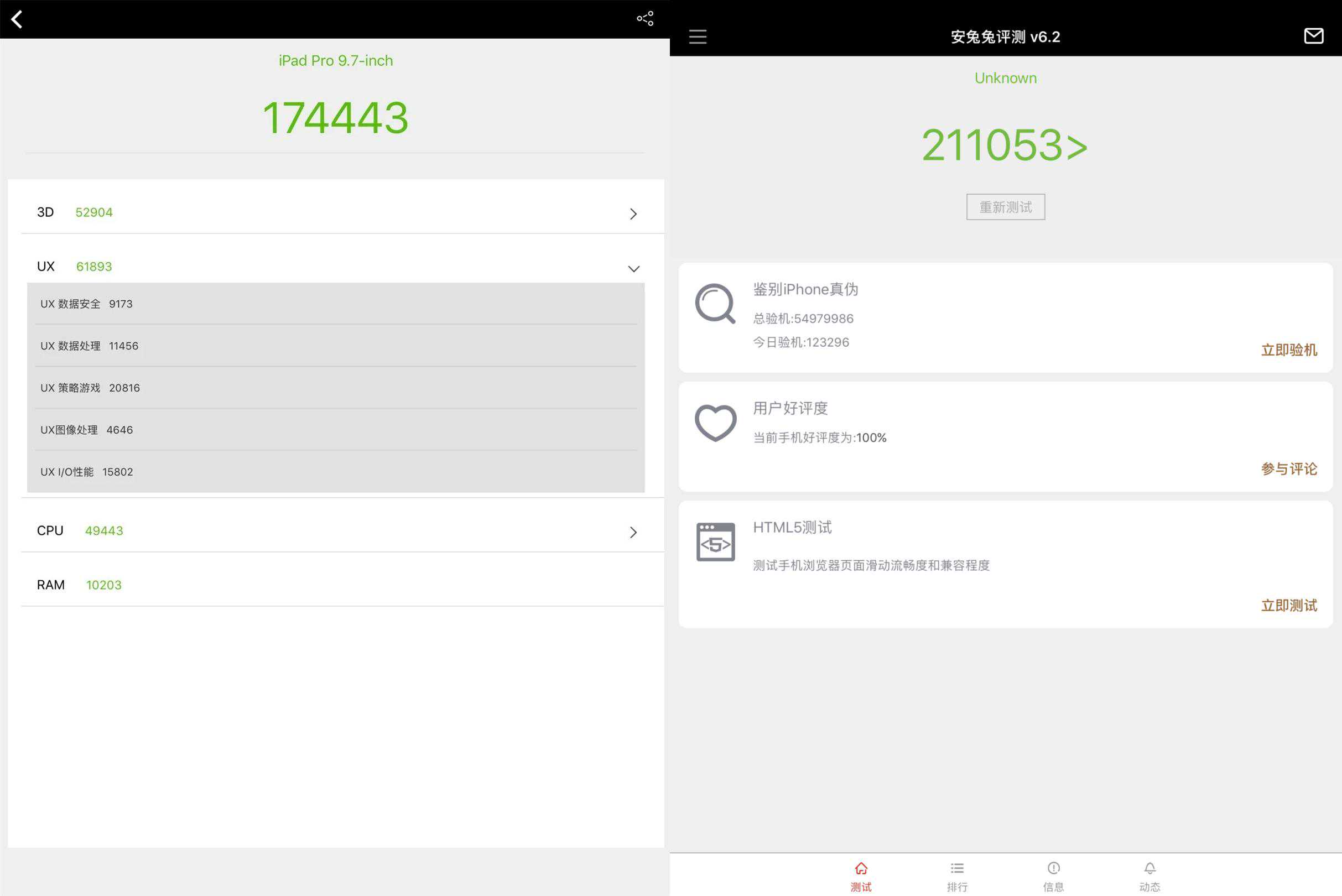
Task: Collapse the UX score section
Action: 633,269
